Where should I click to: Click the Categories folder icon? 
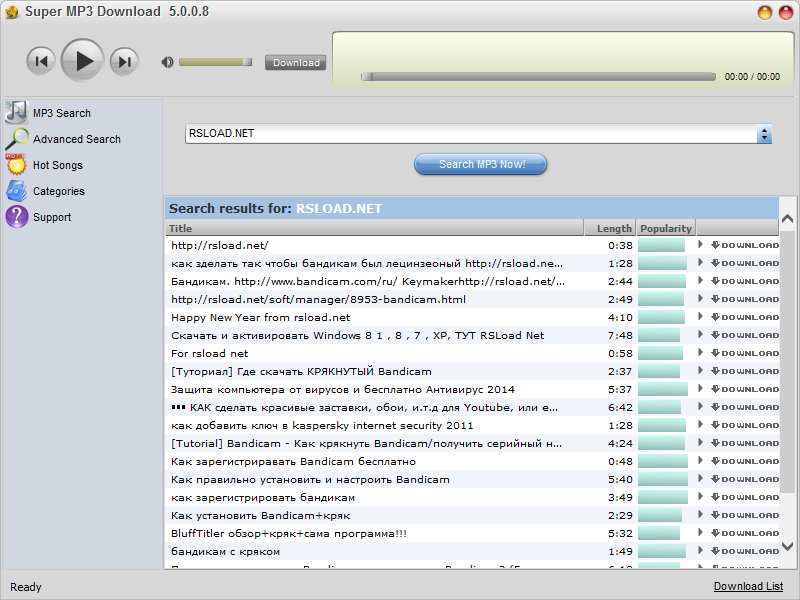point(16,191)
